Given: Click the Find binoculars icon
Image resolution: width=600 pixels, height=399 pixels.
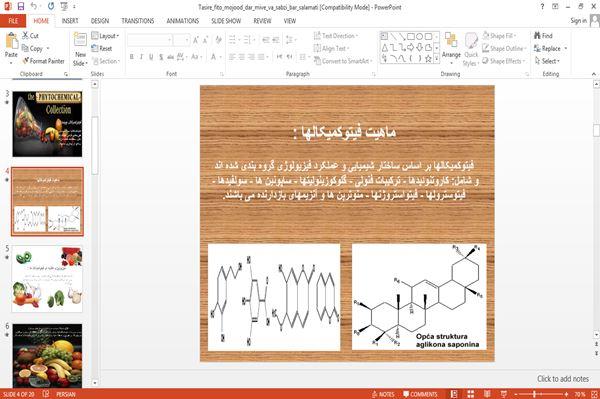Looking at the screenshot, I should tap(537, 36).
